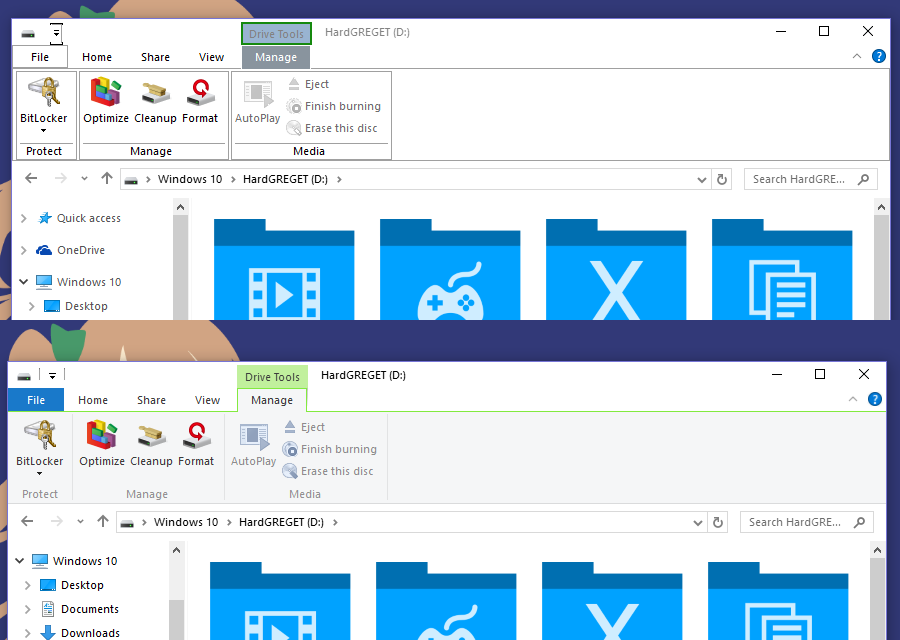Open the File tab in the bottom window
The image size is (900, 640).
coord(36,400)
